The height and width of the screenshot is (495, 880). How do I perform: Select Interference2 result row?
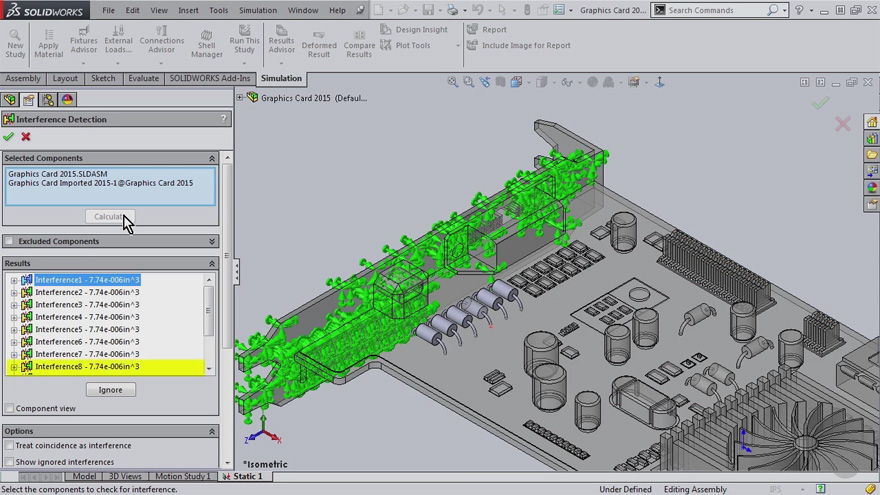[x=87, y=292]
